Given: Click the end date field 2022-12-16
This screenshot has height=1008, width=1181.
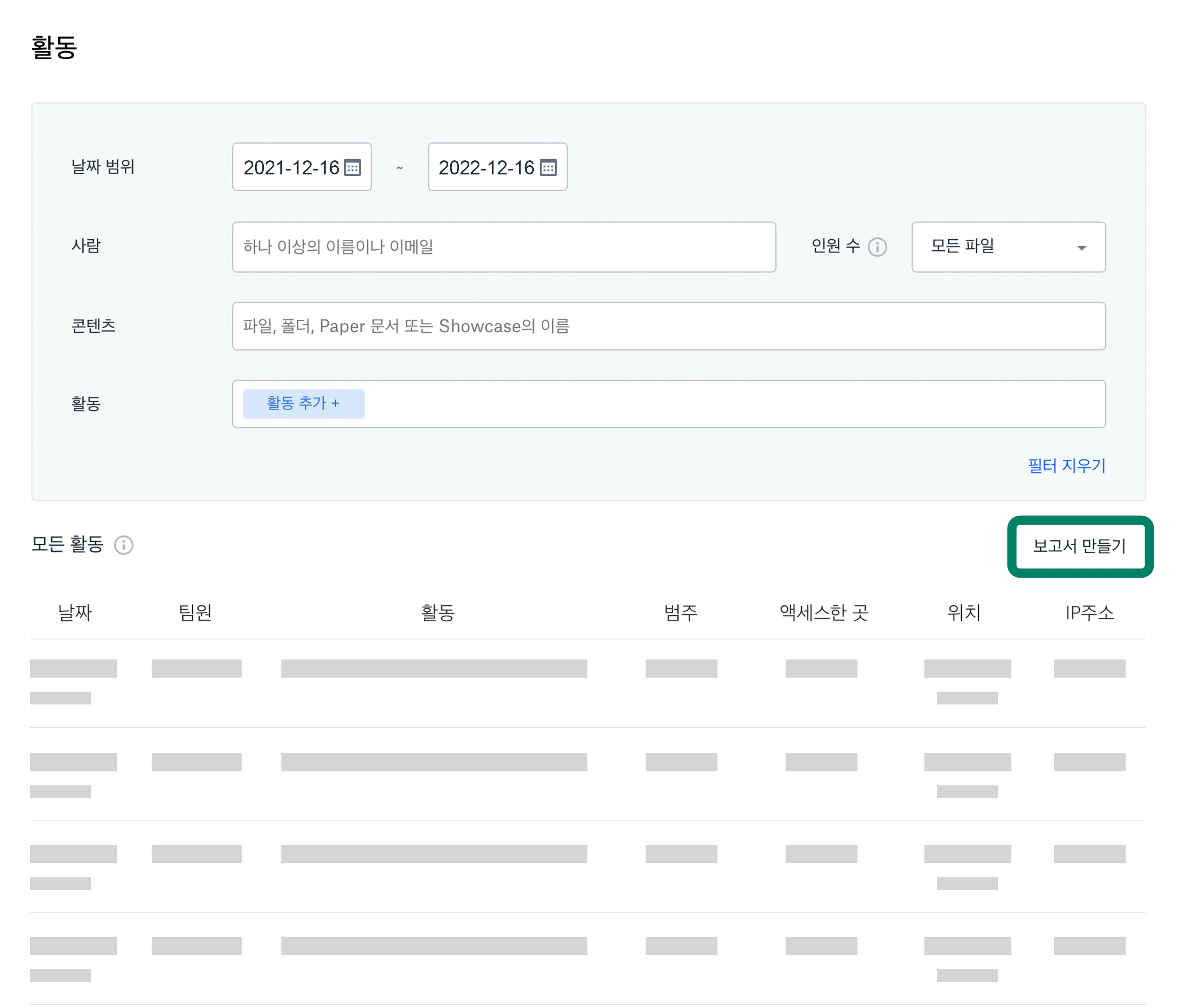Looking at the screenshot, I should [x=497, y=167].
